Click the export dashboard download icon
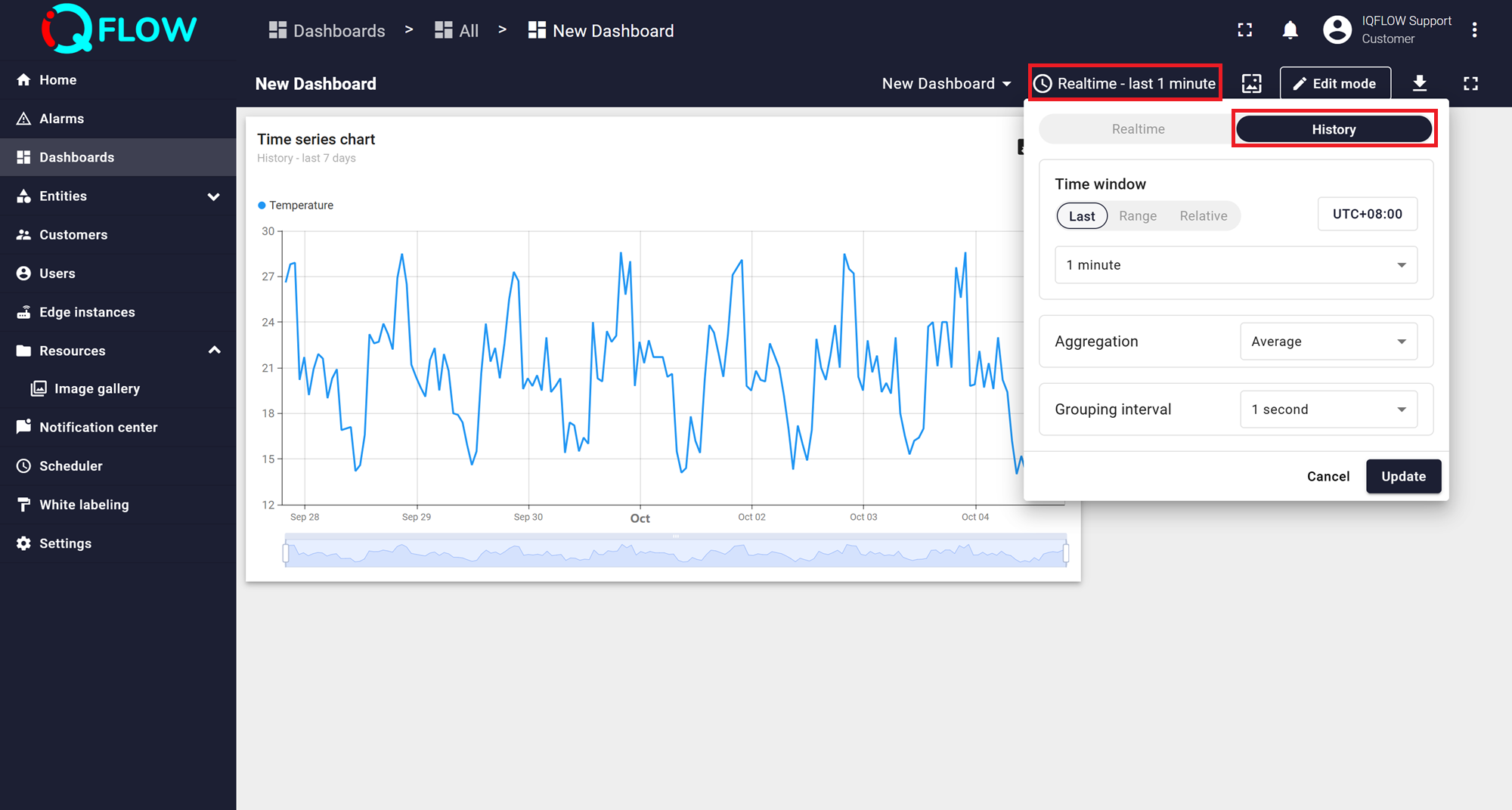Screen dimensions: 1512x810 coord(1420,84)
